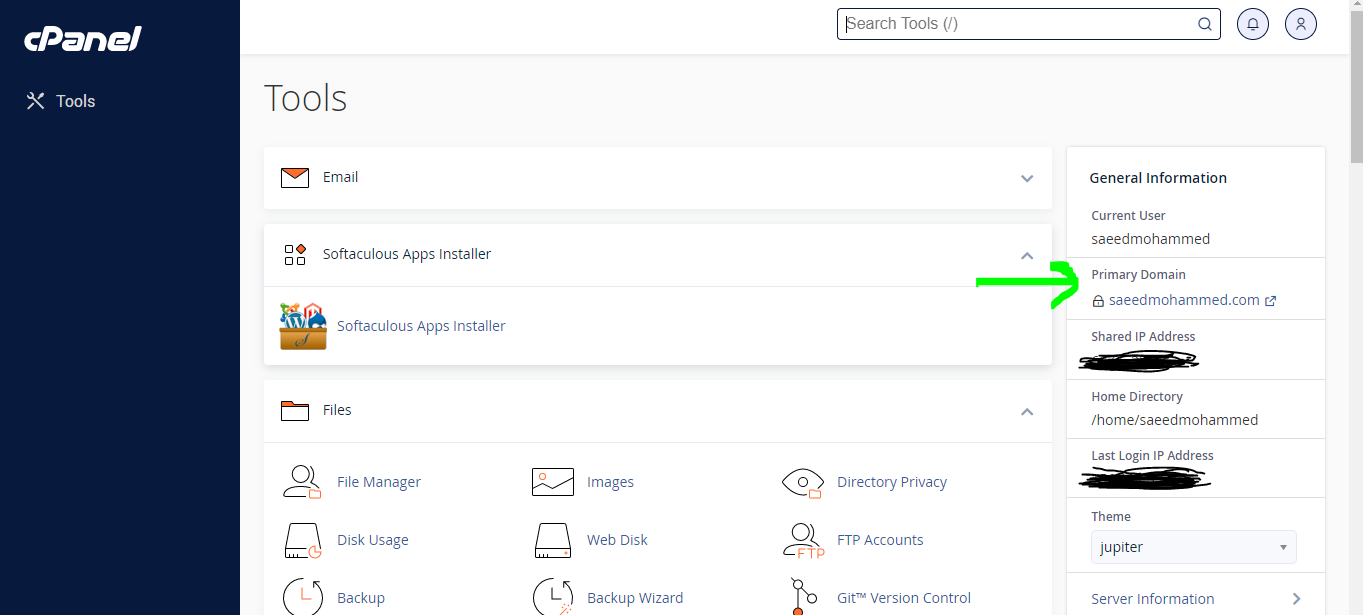Open the user account menu icon
This screenshot has width=1363, height=615.
[x=1300, y=24]
